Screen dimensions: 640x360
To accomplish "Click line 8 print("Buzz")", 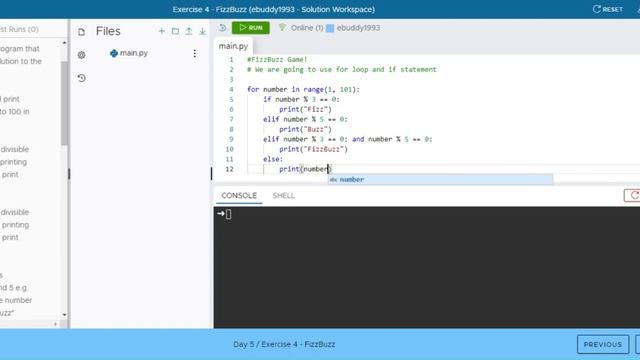I will (x=305, y=129).
